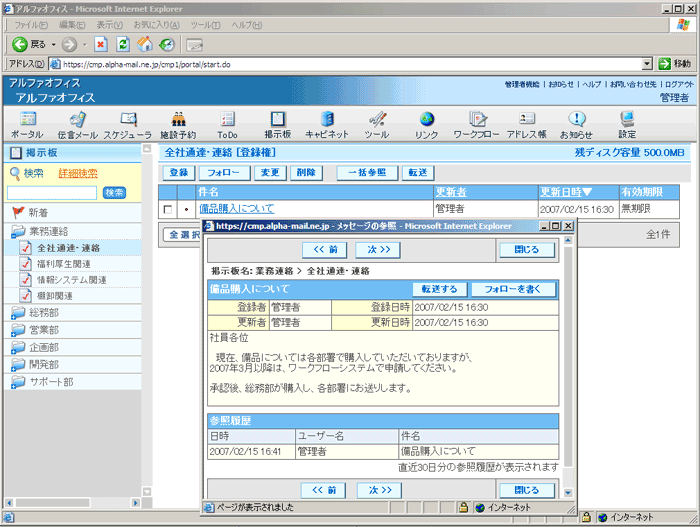This screenshot has height=527, width=700.
Task: Click the lock icon in popup status bar
Action: pyautogui.click(x=463, y=507)
